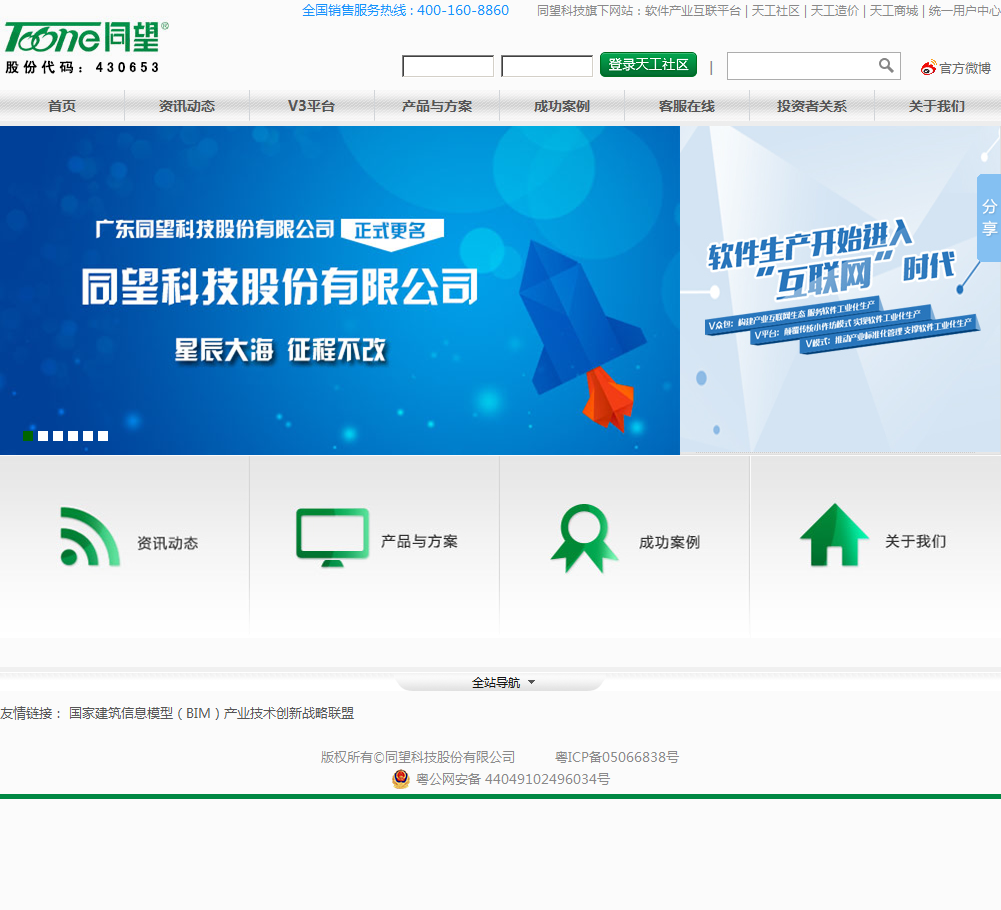
Task: Open the 客服在线 navigation menu
Action: (x=686, y=106)
